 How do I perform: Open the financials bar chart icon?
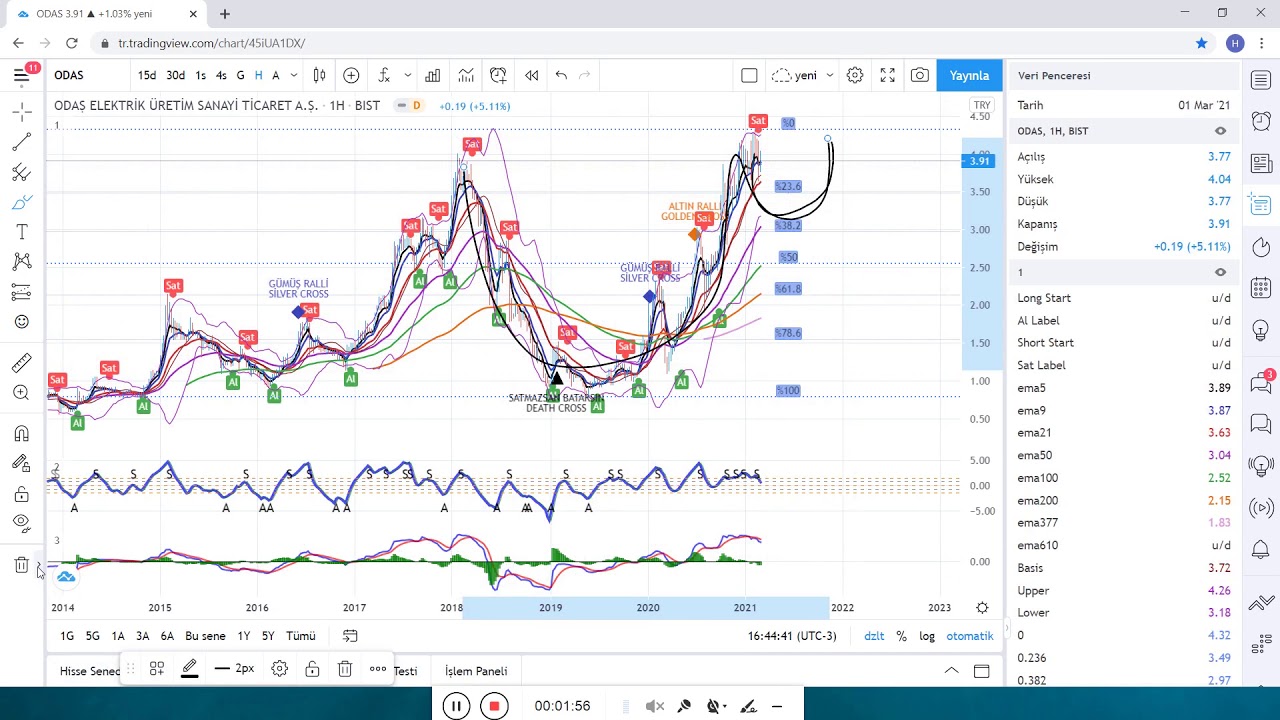coord(433,75)
